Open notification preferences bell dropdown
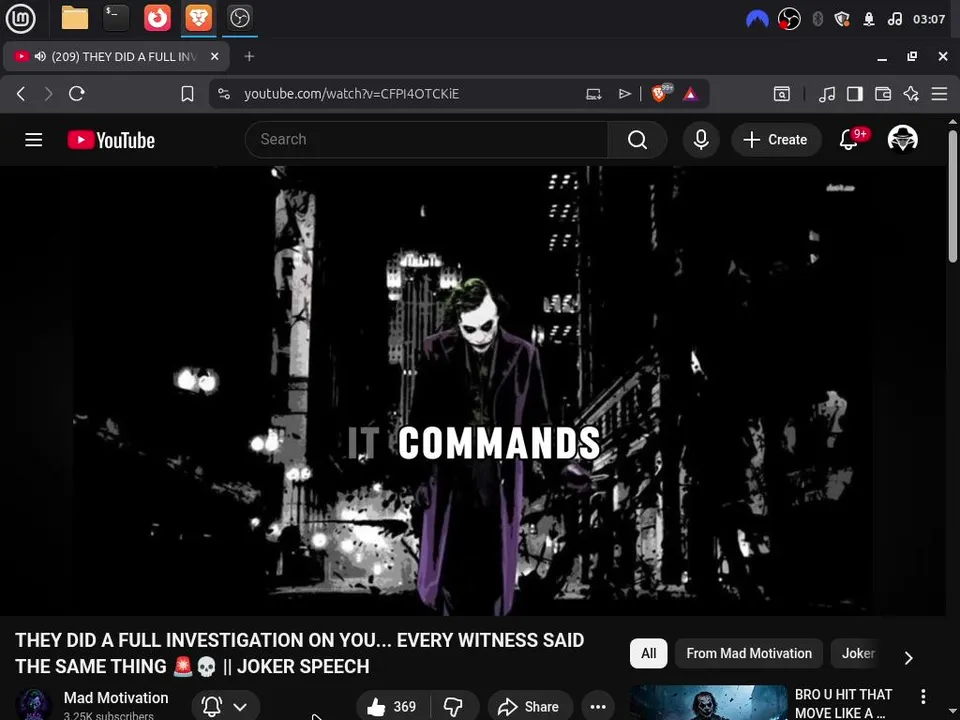The image size is (960, 720). (x=225, y=706)
